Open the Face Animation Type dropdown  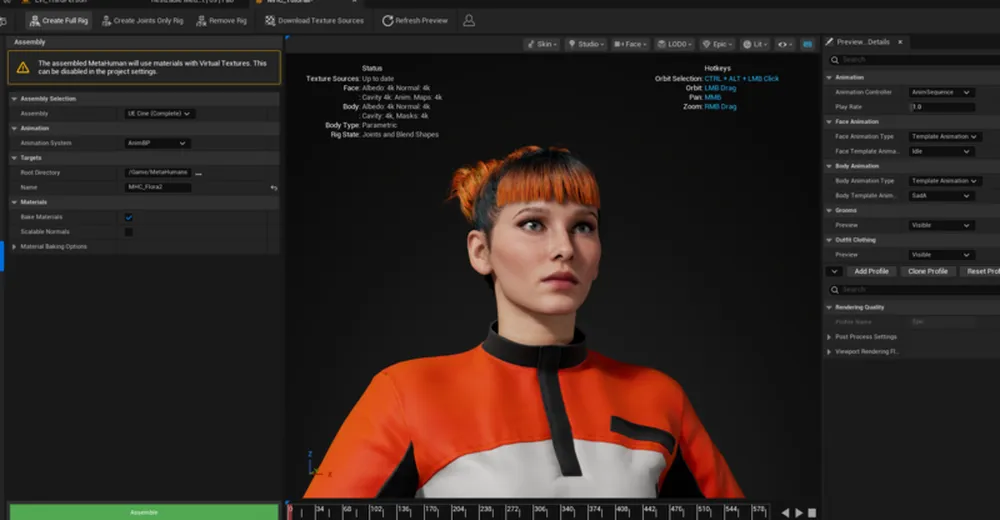tap(945, 137)
